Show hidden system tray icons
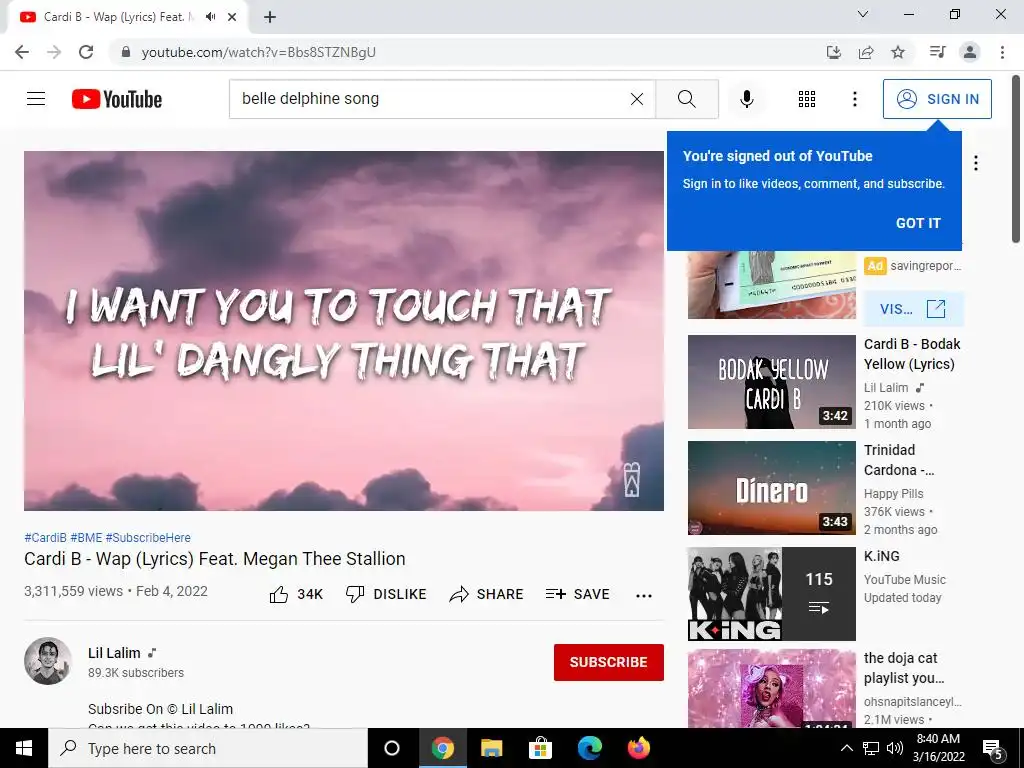 (x=846, y=748)
